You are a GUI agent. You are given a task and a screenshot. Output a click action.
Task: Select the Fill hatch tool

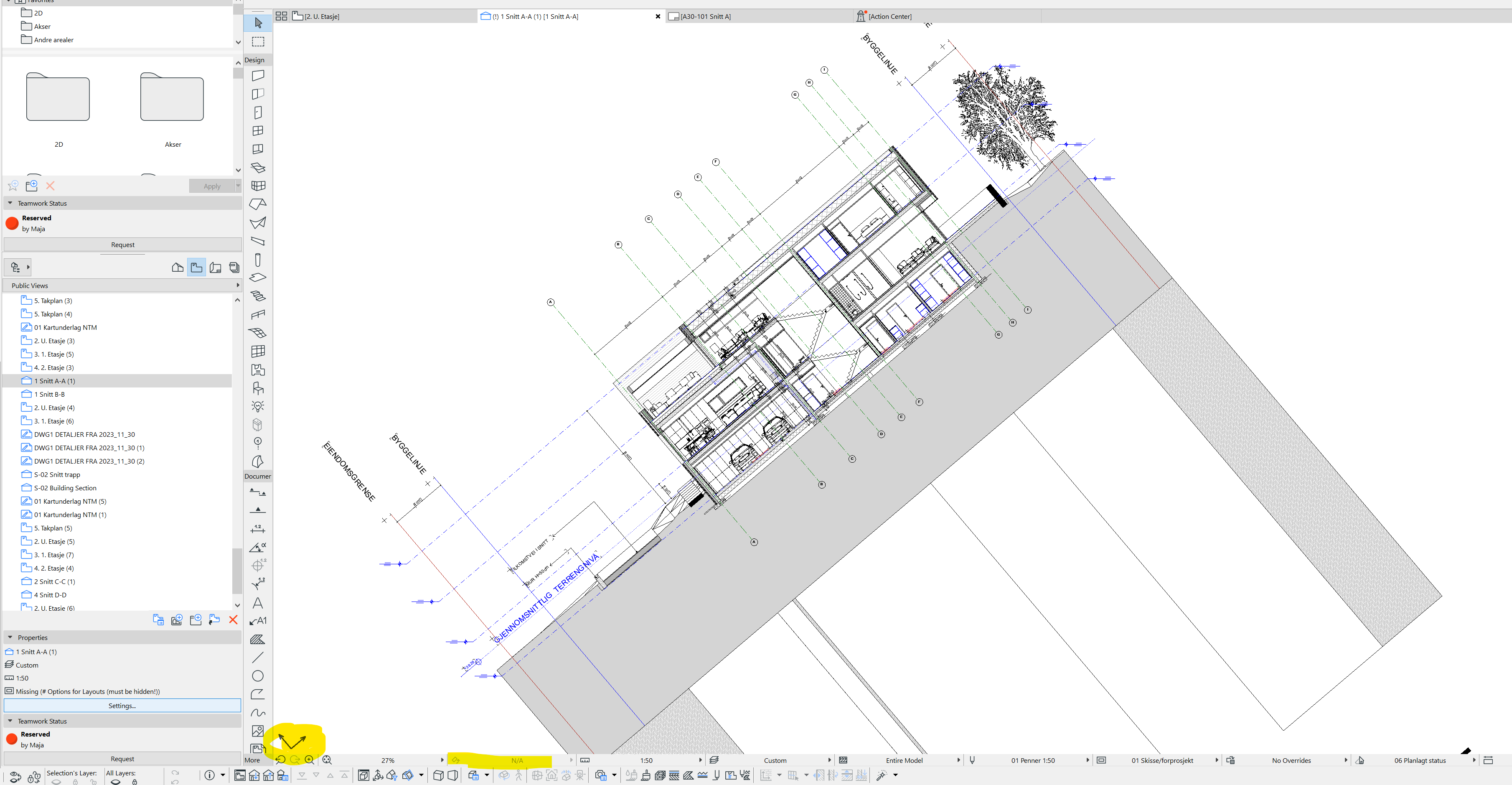[258, 640]
